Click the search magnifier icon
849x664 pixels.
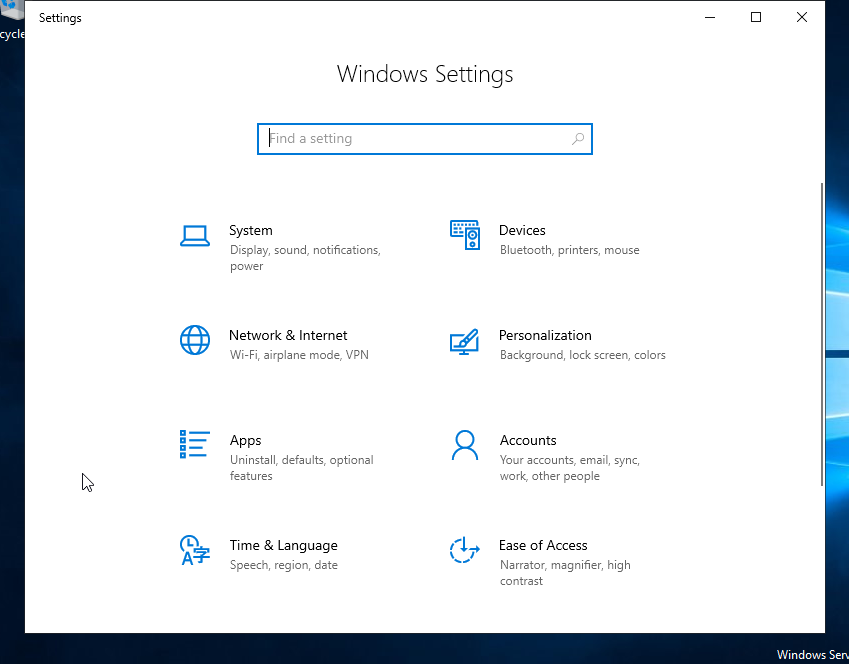578,139
